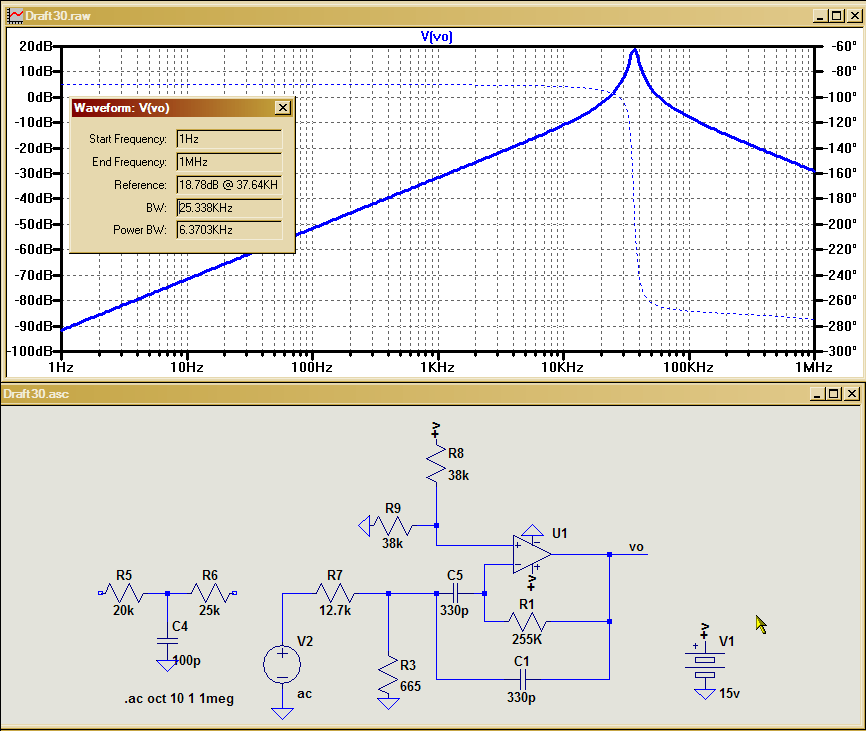The image size is (866, 731).
Task: Select resistor R6 symbol in schematic
Action: [x=210, y=594]
